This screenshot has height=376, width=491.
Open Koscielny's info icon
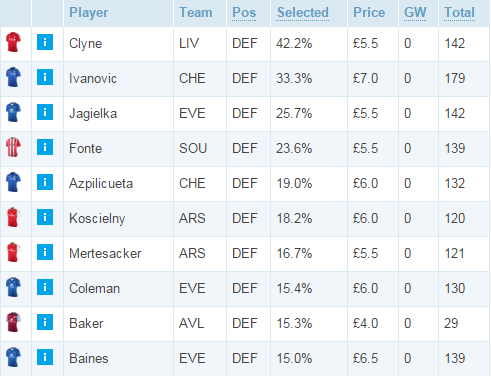[45, 217]
